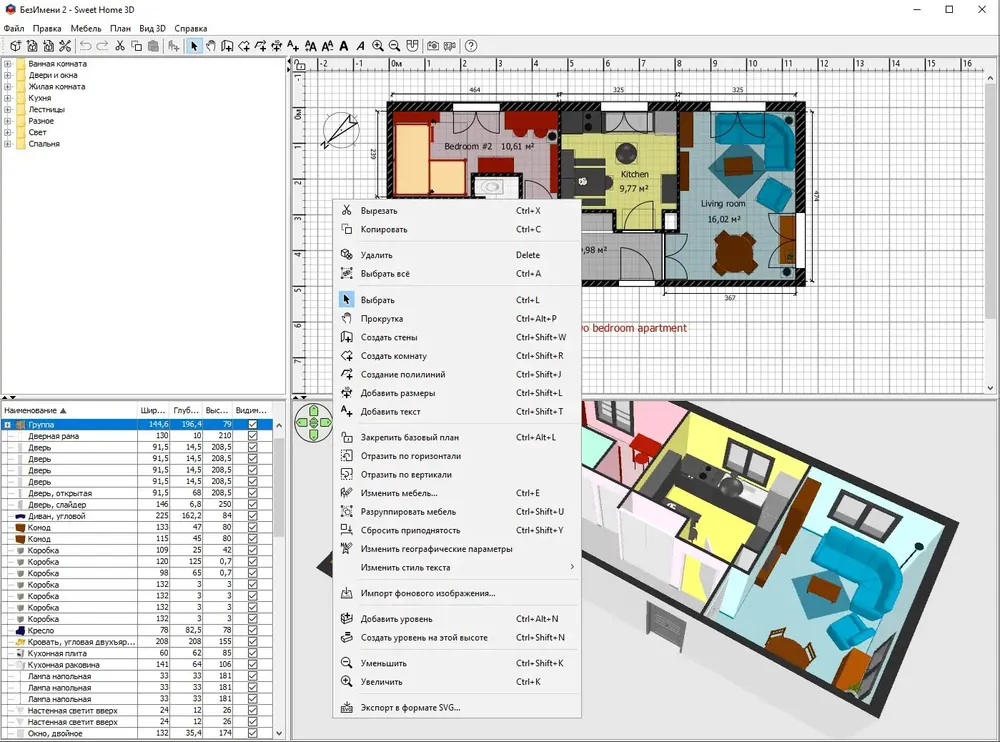Toggle italic text style in toolbar
The height and width of the screenshot is (742, 1000).
pyautogui.click(x=360, y=46)
